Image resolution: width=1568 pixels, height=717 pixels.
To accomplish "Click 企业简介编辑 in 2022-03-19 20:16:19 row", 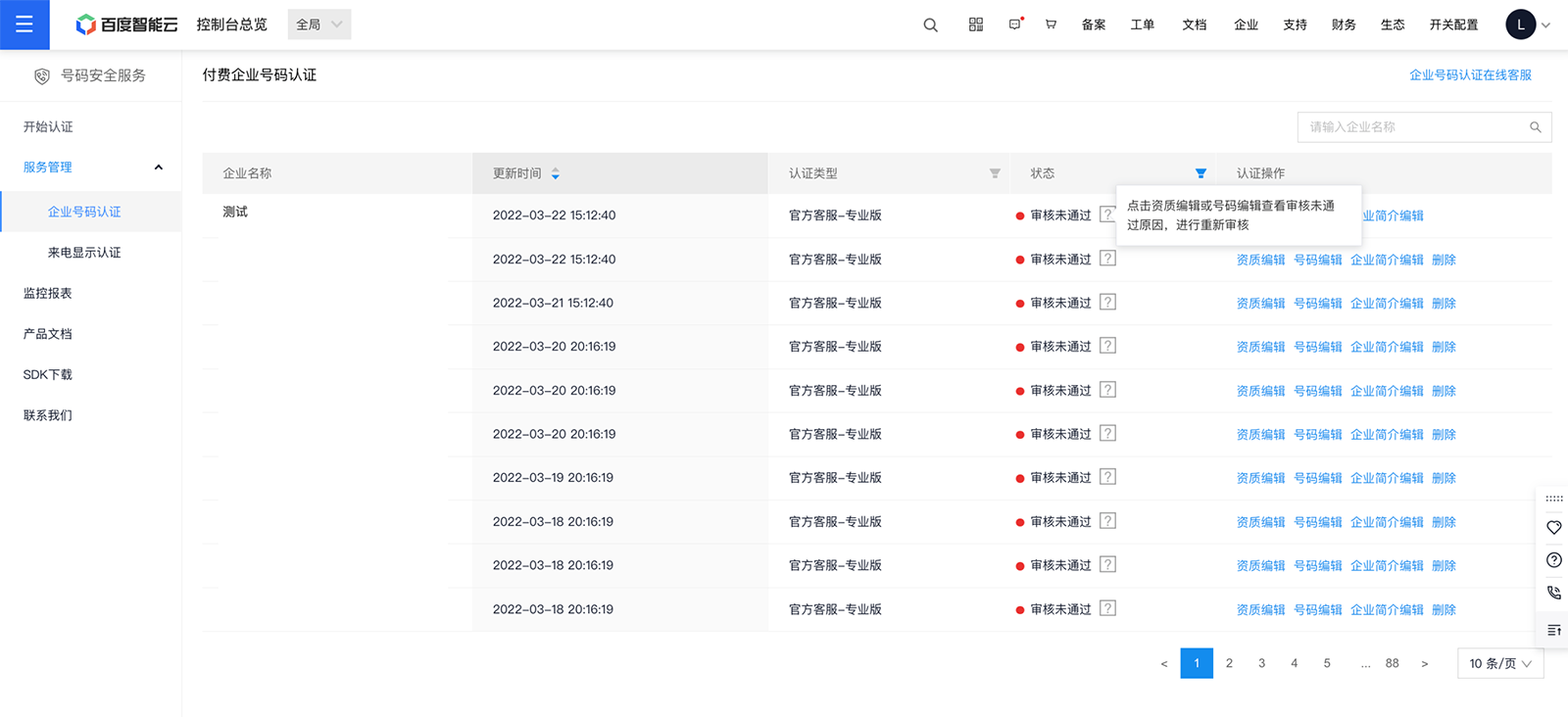I will pyautogui.click(x=1387, y=478).
